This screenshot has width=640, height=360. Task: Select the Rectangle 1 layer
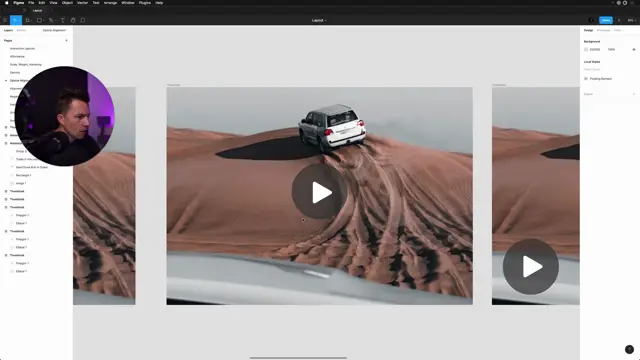(x=23, y=175)
